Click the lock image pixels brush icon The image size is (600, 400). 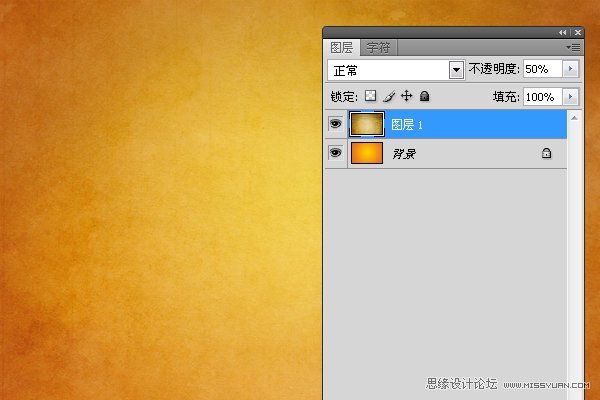pyautogui.click(x=389, y=97)
